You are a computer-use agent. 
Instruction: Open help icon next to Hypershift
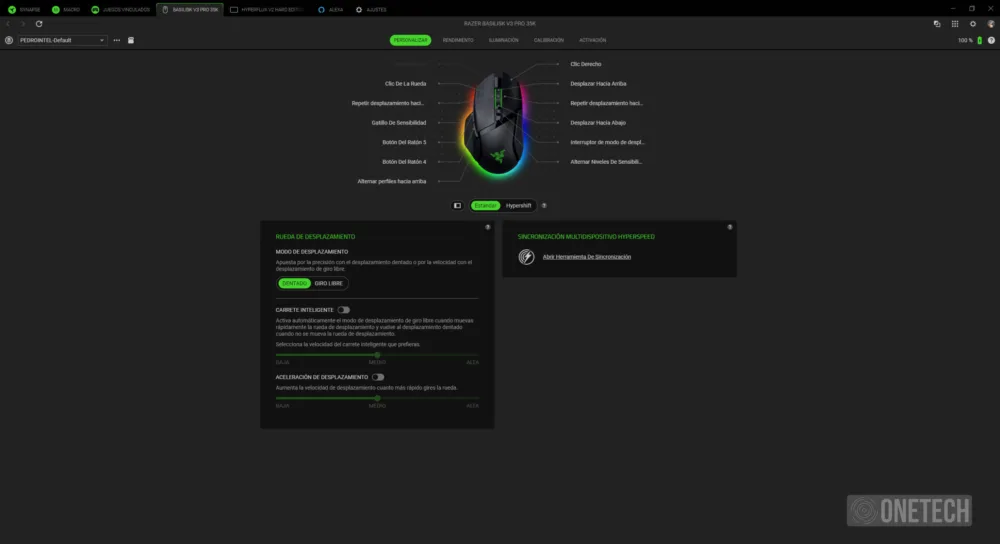click(544, 205)
